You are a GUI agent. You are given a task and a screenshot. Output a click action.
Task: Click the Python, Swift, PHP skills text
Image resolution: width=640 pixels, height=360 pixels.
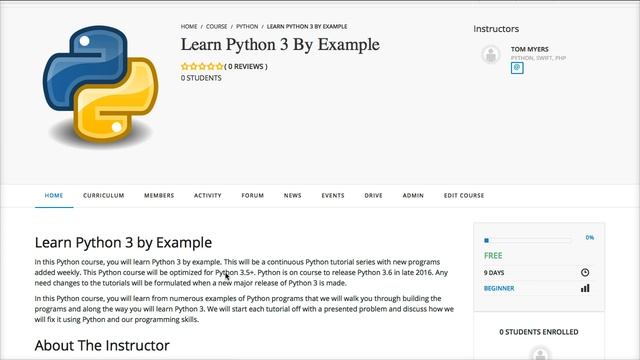[x=538, y=58]
